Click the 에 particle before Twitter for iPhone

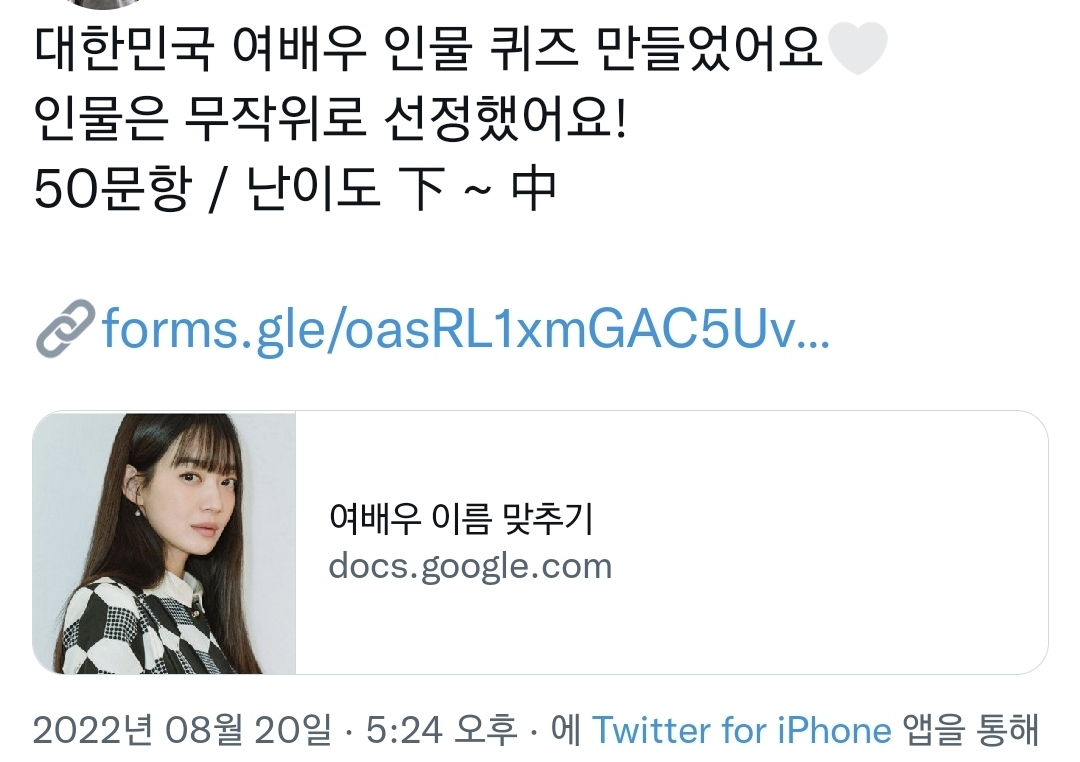pos(565,730)
